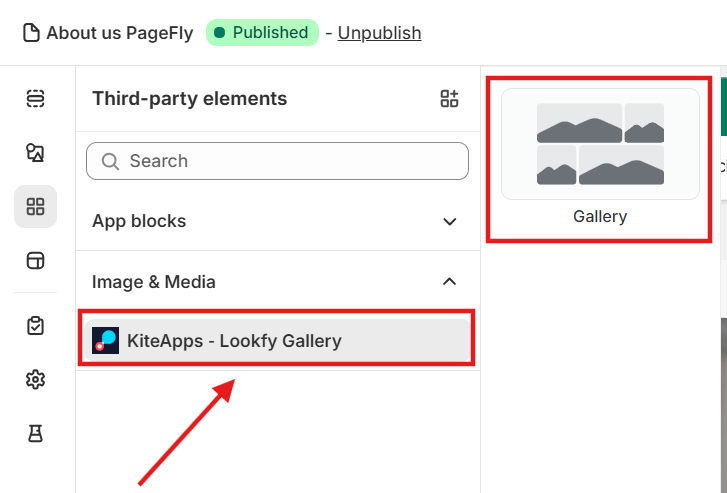727x493 pixels.
Task: Open the Add elements shapes icon
Action: coord(35,152)
